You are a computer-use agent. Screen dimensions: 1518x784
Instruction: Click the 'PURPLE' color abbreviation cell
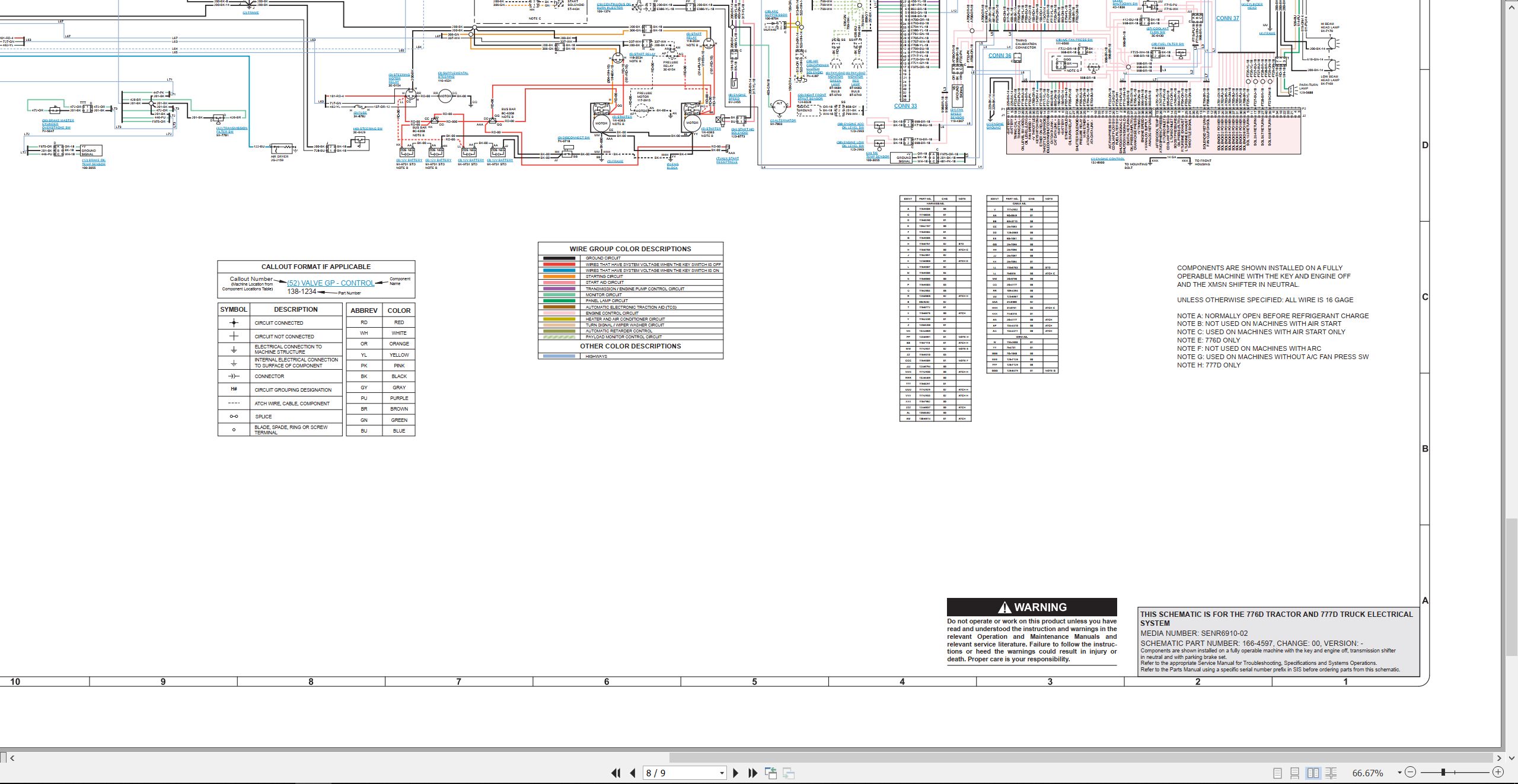pyautogui.click(x=399, y=398)
